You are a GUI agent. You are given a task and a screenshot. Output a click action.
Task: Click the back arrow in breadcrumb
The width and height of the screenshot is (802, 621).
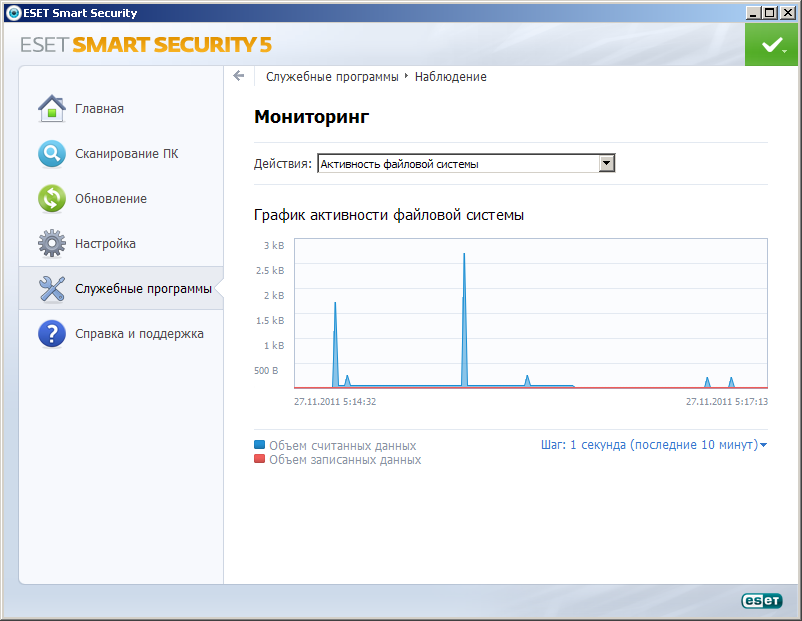click(x=238, y=76)
